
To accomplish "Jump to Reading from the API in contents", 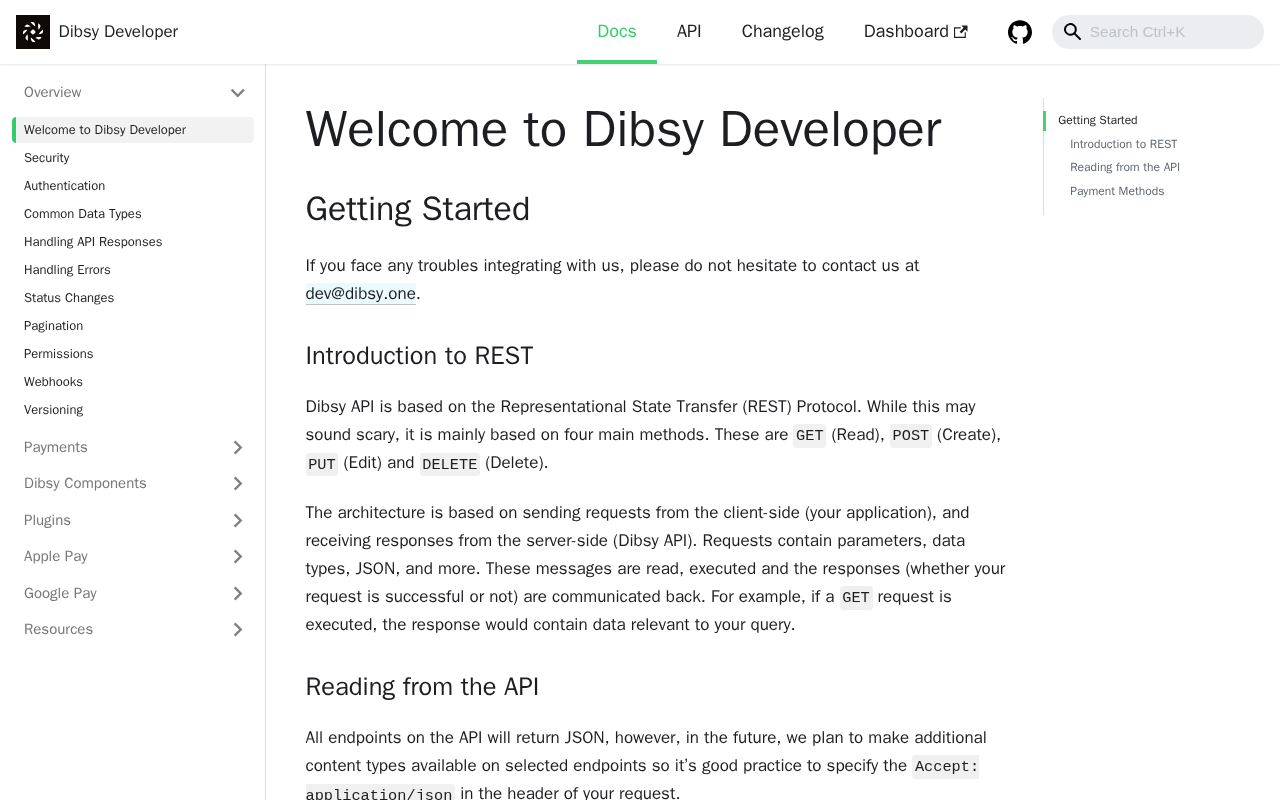I will coord(1125,167).
